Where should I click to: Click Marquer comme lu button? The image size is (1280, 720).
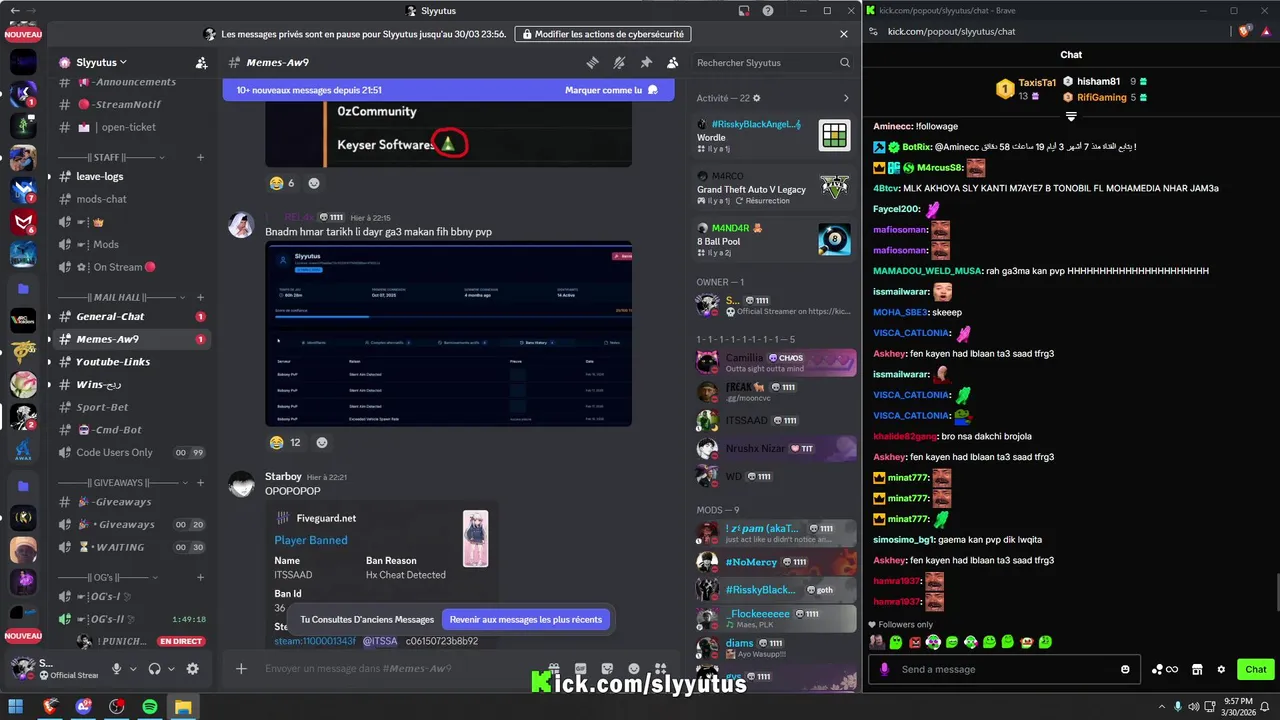click(x=611, y=90)
